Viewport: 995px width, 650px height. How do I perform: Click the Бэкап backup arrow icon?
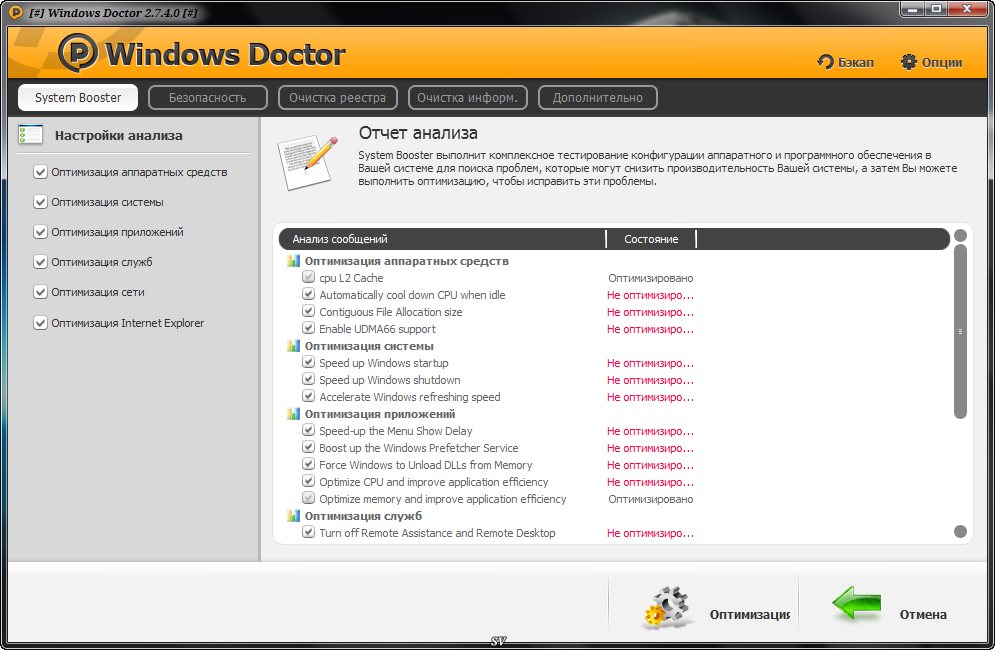point(825,62)
